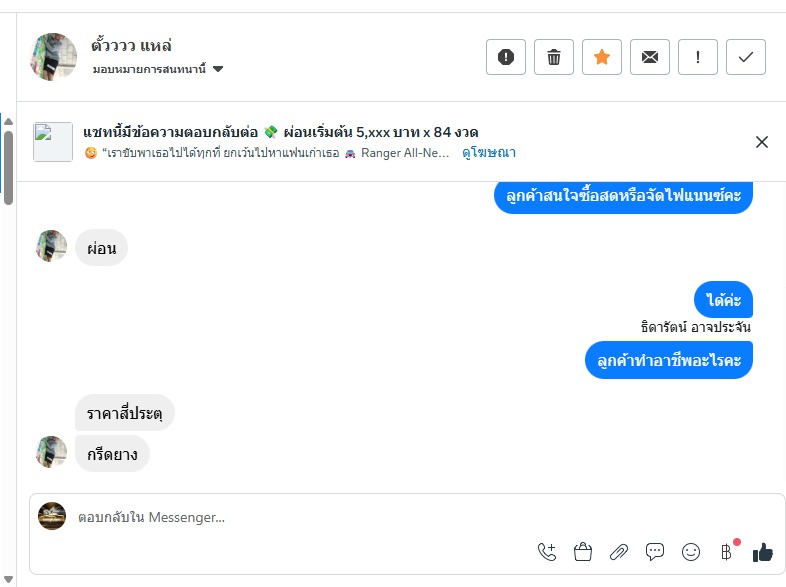
Task: Click the ad thumbnail in the banner
Action: click(x=53, y=142)
